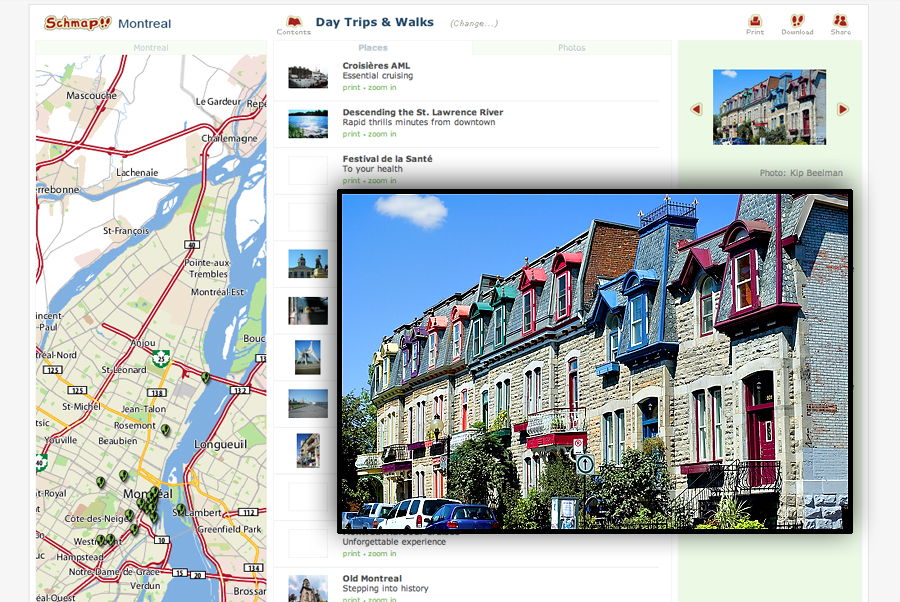Click the street view building thumbnail
The image size is (900, 602).
coord(308,450)
